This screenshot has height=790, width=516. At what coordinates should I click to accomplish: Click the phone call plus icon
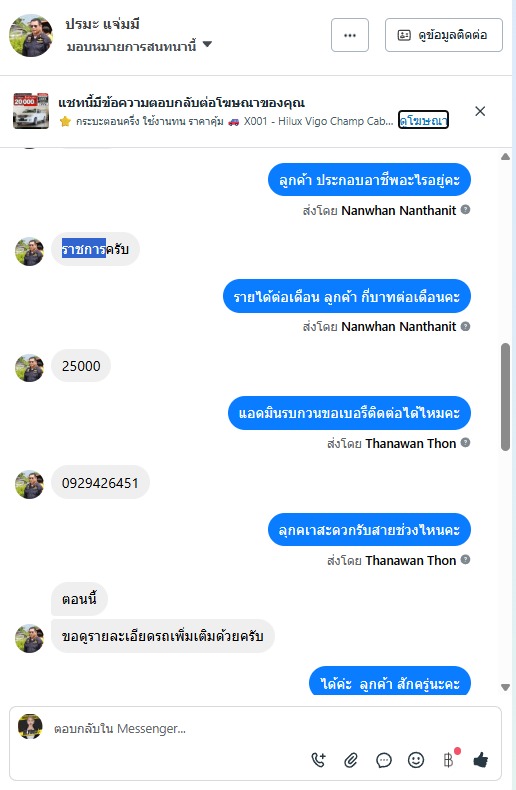(x=318, y=759)
